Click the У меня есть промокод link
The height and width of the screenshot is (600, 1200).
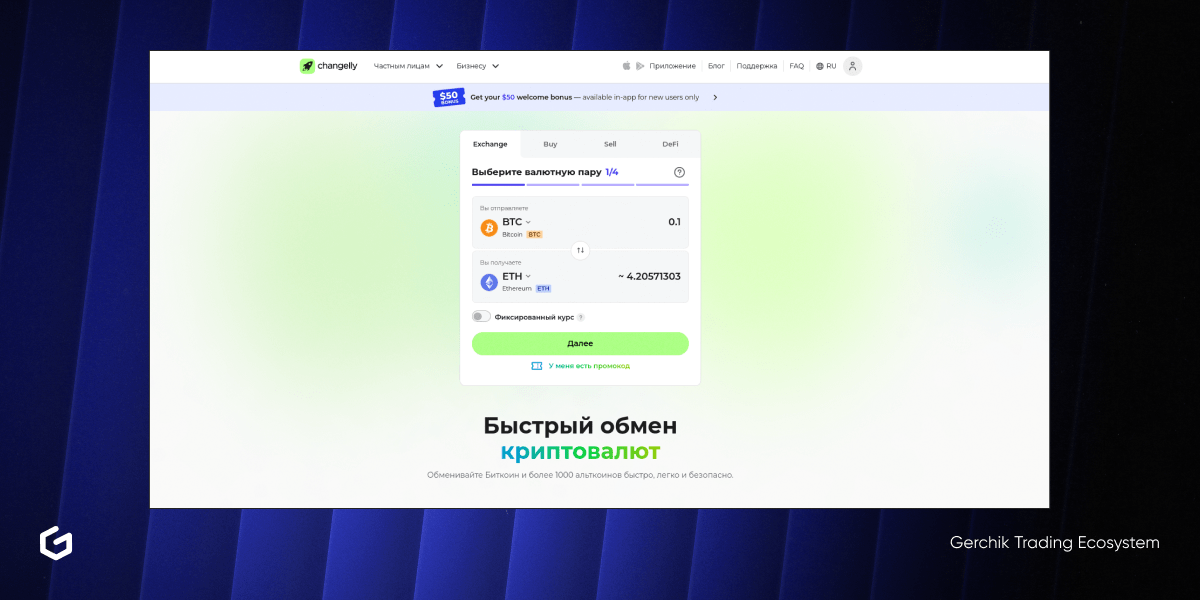coord(589,366)
